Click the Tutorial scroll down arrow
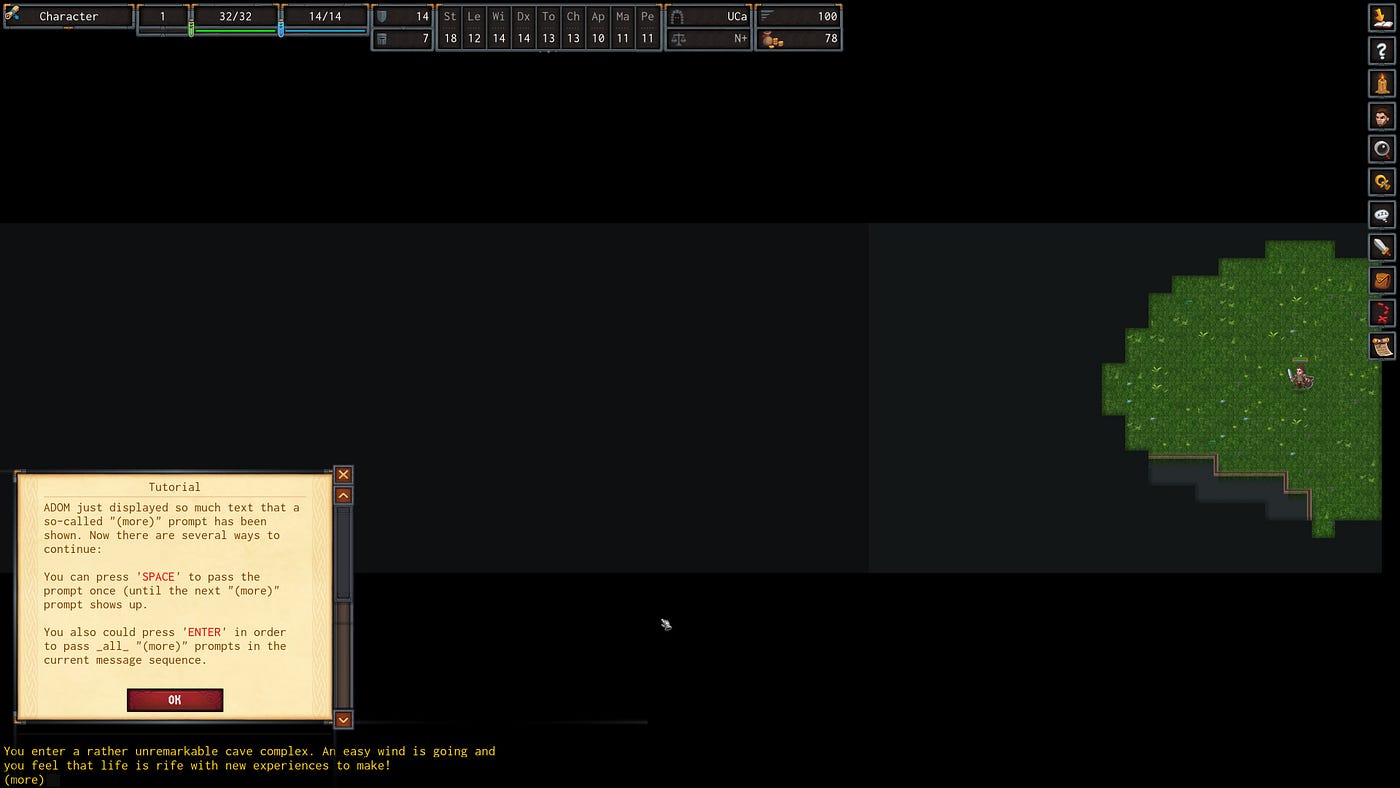The height and width of the screenshot is (788, 1400). pos(343,719)
